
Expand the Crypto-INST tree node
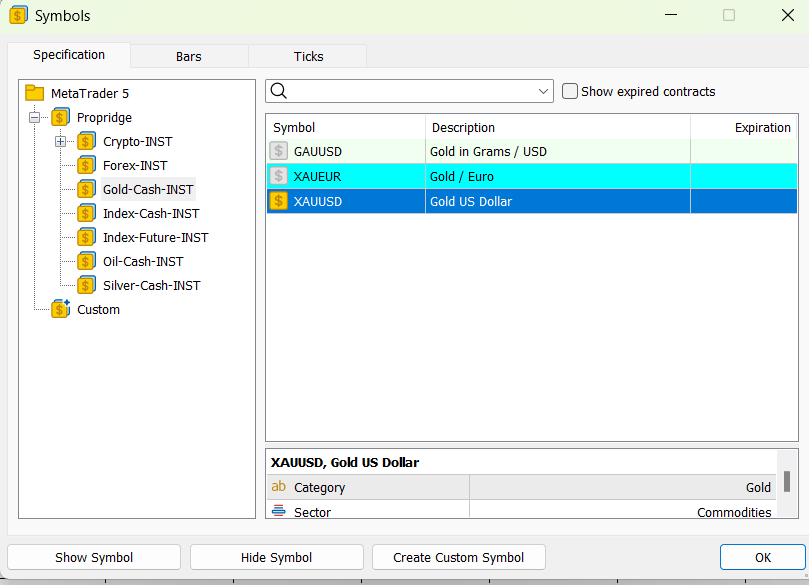tap(60, 141)
